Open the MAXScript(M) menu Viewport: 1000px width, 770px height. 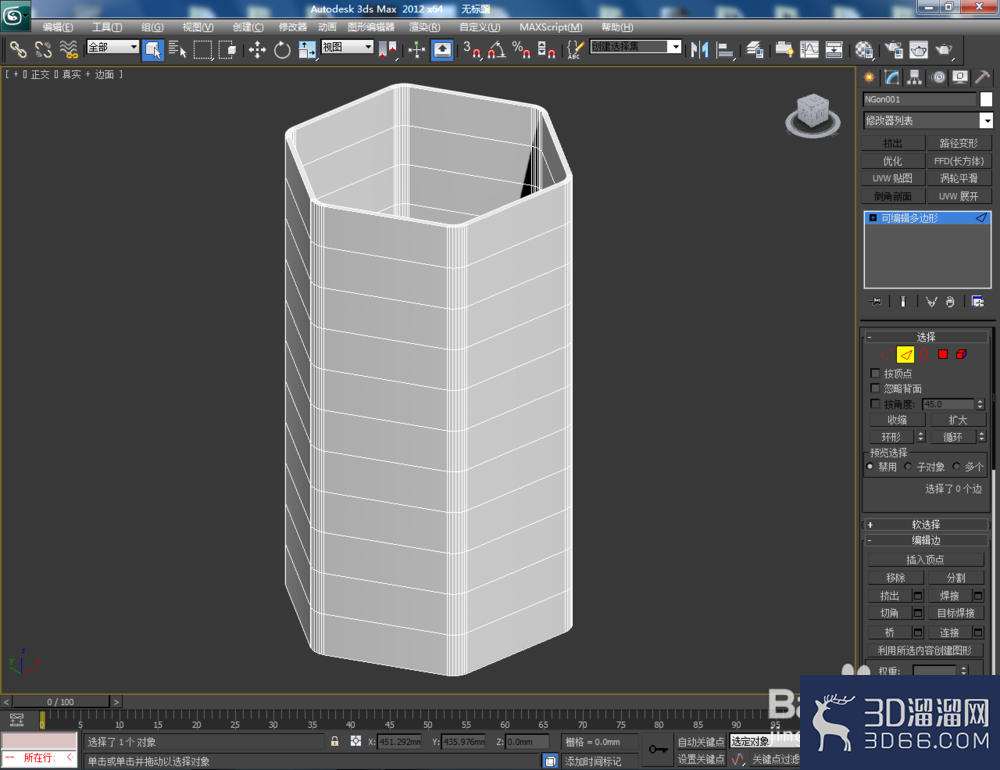tap(550, 27)
